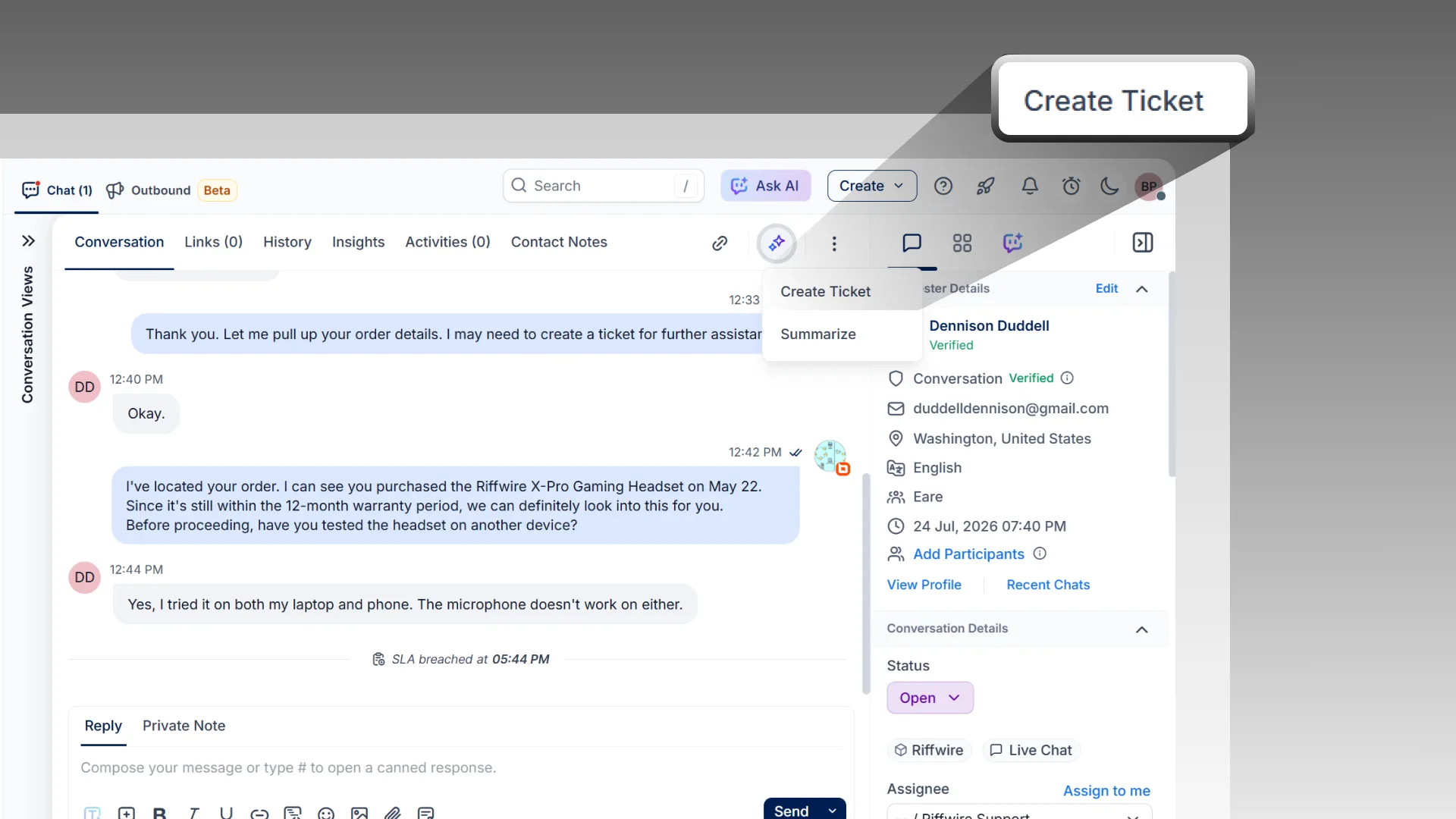The width and height of the screenshot is (1456, 819).
Task: Click the Riffwire brand tag
Action: tap(929, 750)
